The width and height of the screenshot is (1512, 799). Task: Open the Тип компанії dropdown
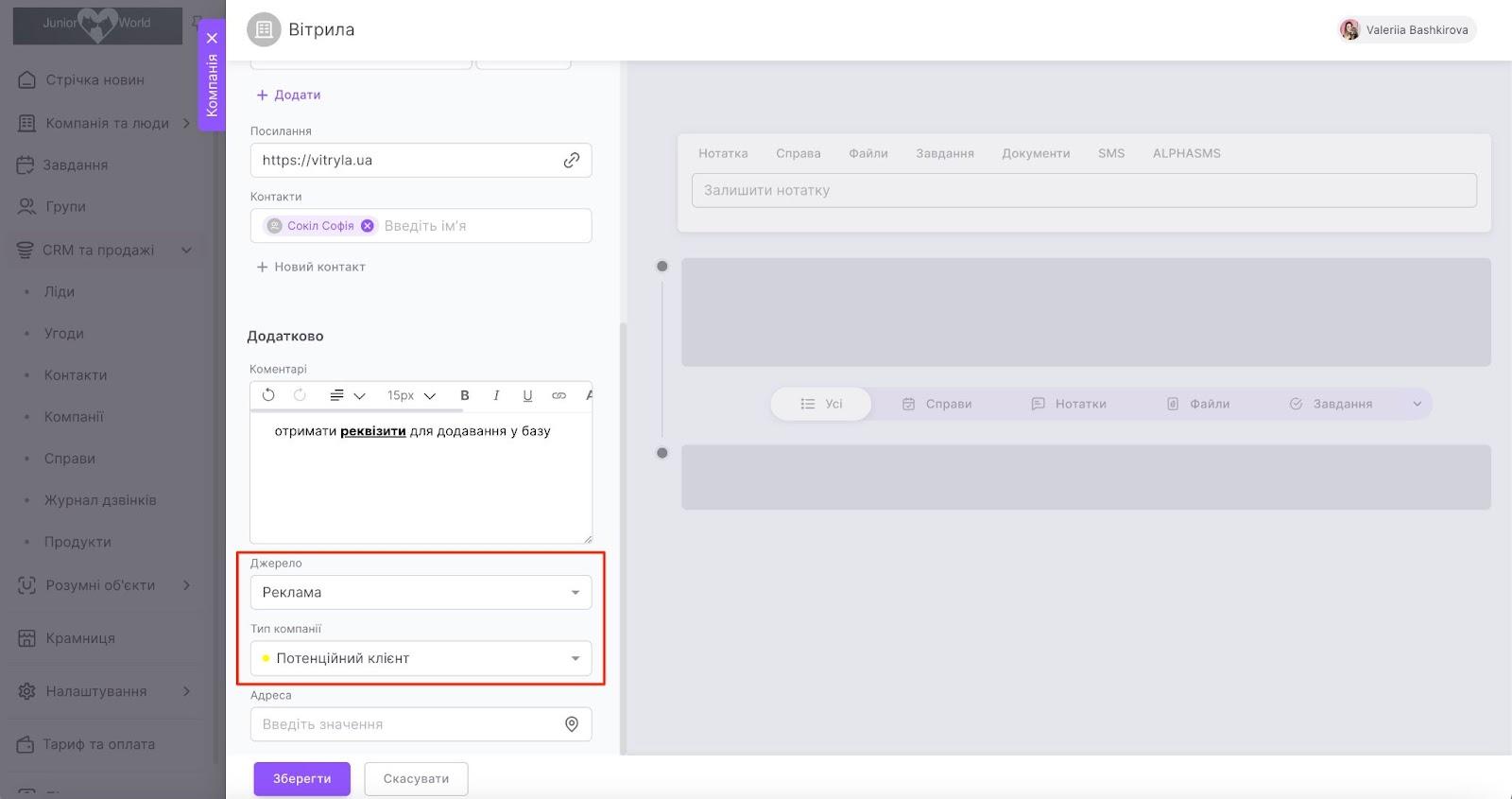coord(421,659)
